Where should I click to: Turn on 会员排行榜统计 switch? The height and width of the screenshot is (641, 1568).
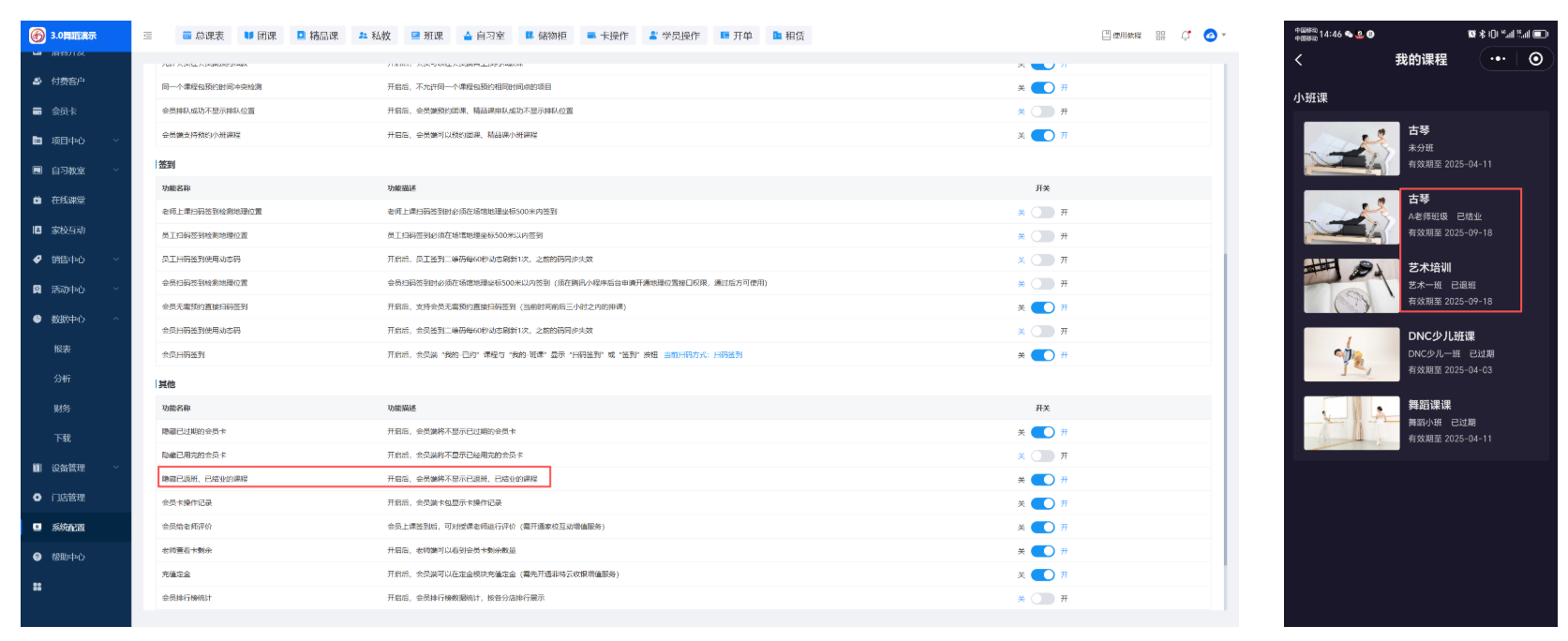[x=1042, y=599]
